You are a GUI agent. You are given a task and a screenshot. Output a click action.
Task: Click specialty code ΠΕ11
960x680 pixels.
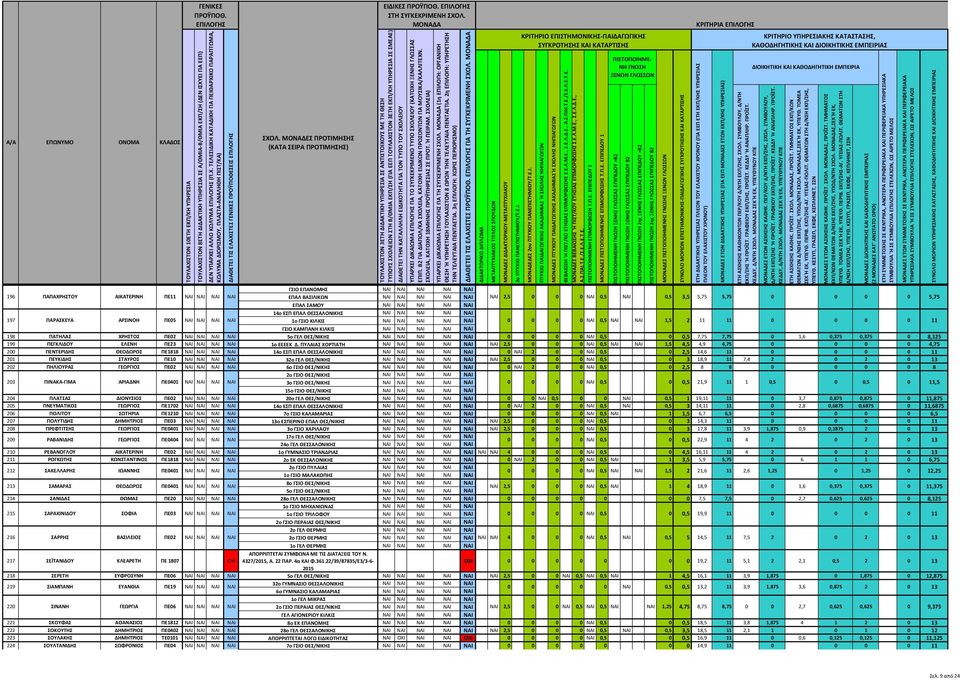coord(170,296)
